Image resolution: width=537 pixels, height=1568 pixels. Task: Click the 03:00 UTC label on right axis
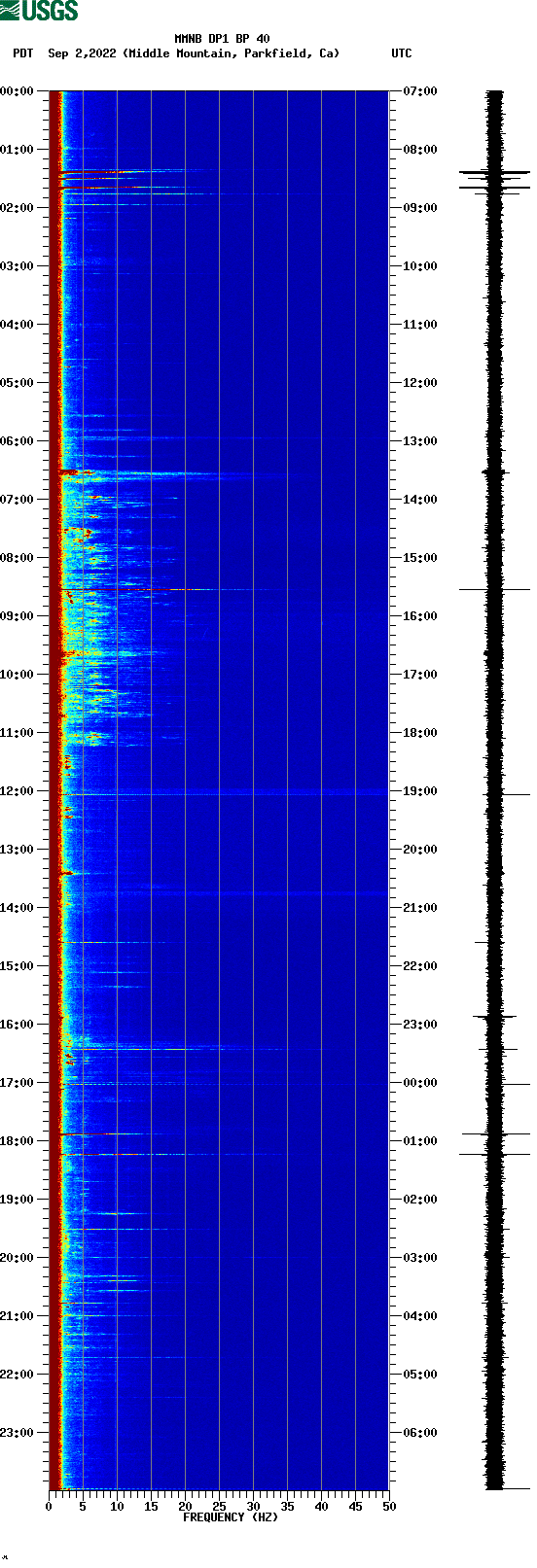click(x=420, y=1258)
